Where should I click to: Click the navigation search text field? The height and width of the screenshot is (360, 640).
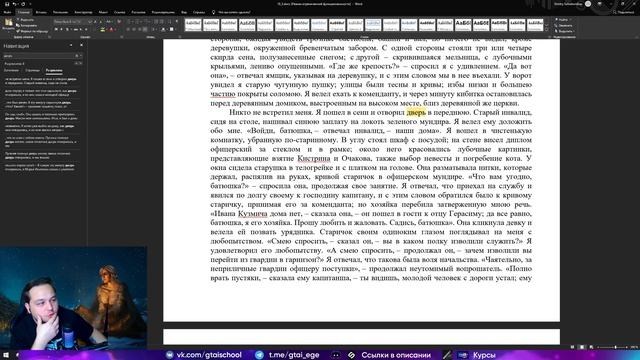click(x=38, y=56)
